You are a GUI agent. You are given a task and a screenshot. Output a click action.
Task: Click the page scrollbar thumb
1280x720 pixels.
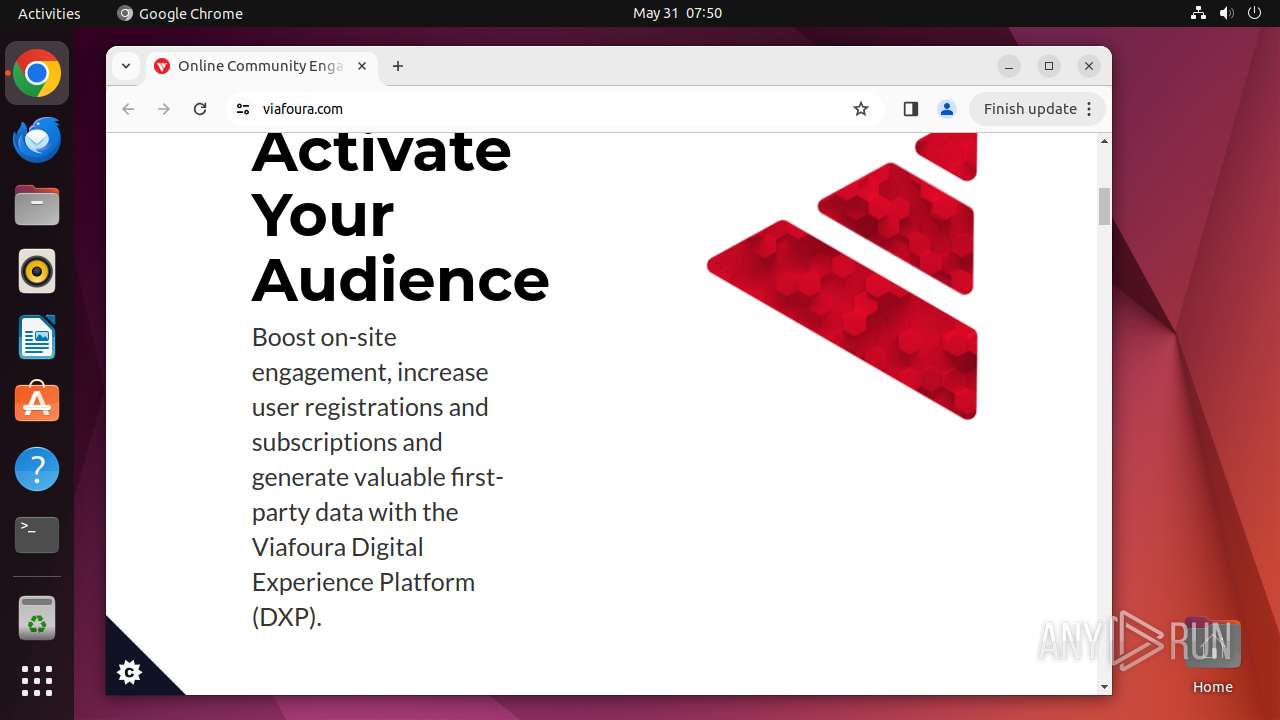(x=1104, y=206)
